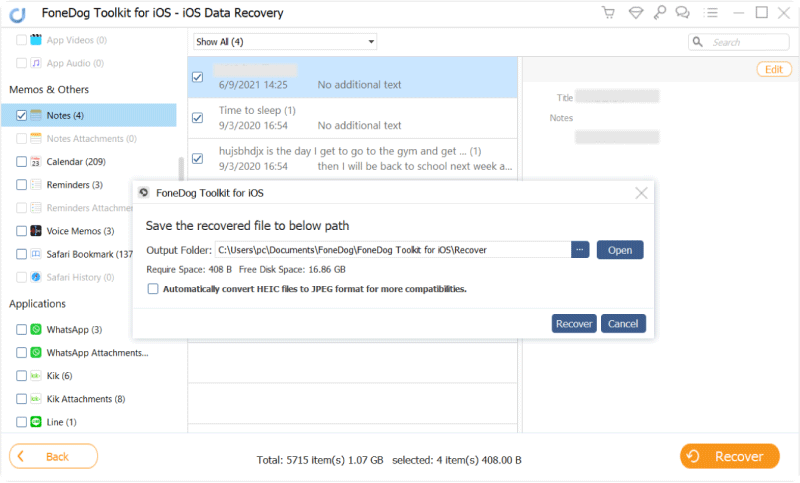Enable automatic HEIC to JPEG conversion
The height and width of the screenshot is (483, 800).
click(x=153, y=289)
